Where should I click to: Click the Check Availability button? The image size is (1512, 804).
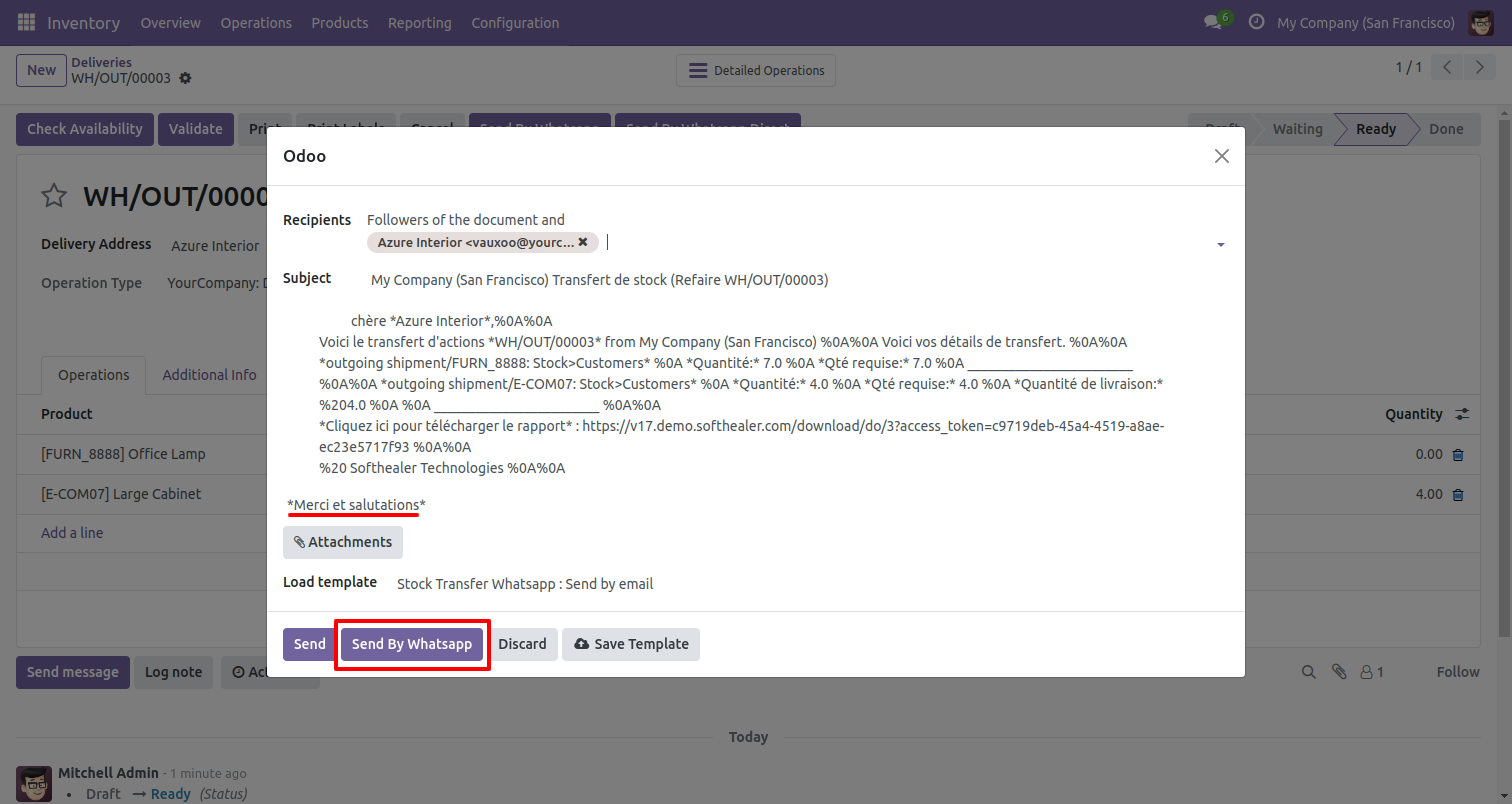[x=85, y=129]
